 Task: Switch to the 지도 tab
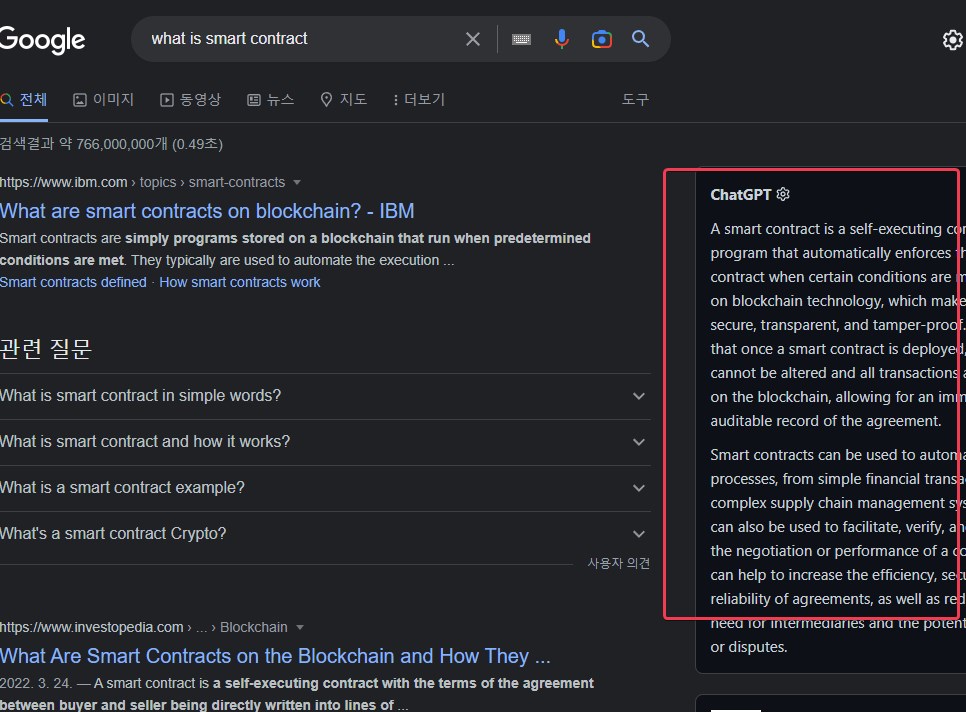click(344, 100)
